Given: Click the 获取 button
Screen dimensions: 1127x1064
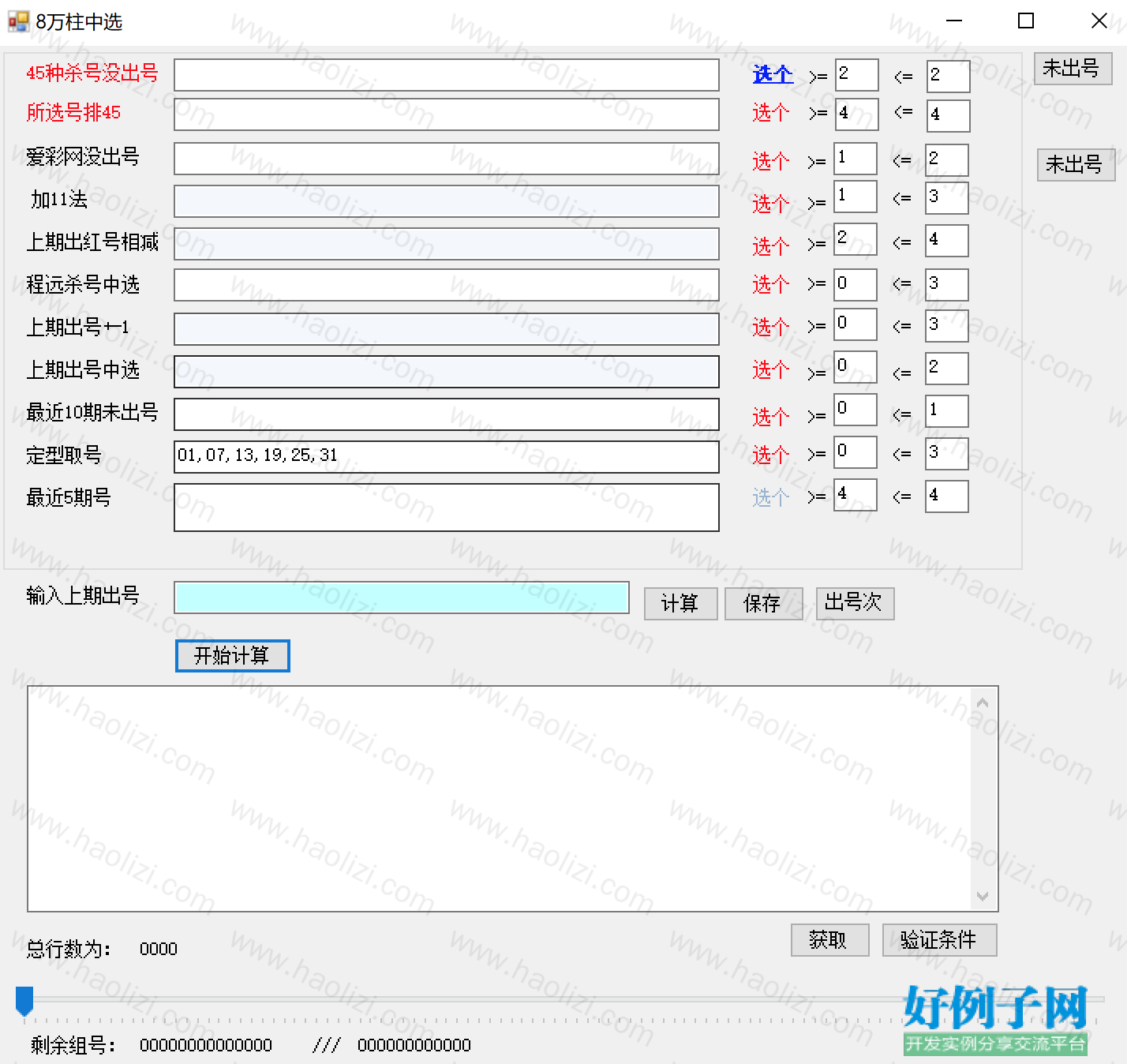Looking at the screenshot, I should (x=829, y=940).
